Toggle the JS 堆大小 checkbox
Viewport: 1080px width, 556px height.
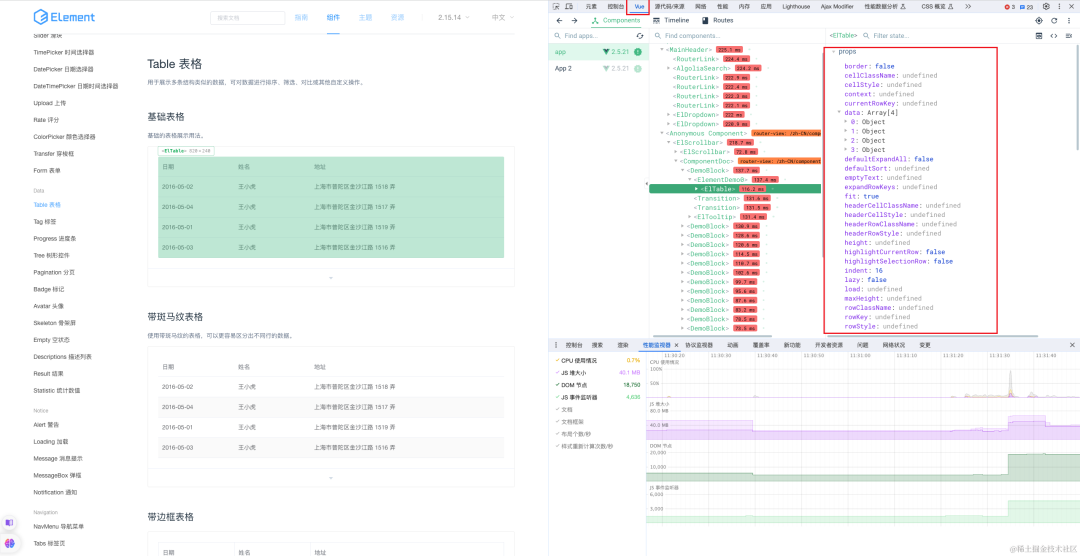(x=558, y=372)
